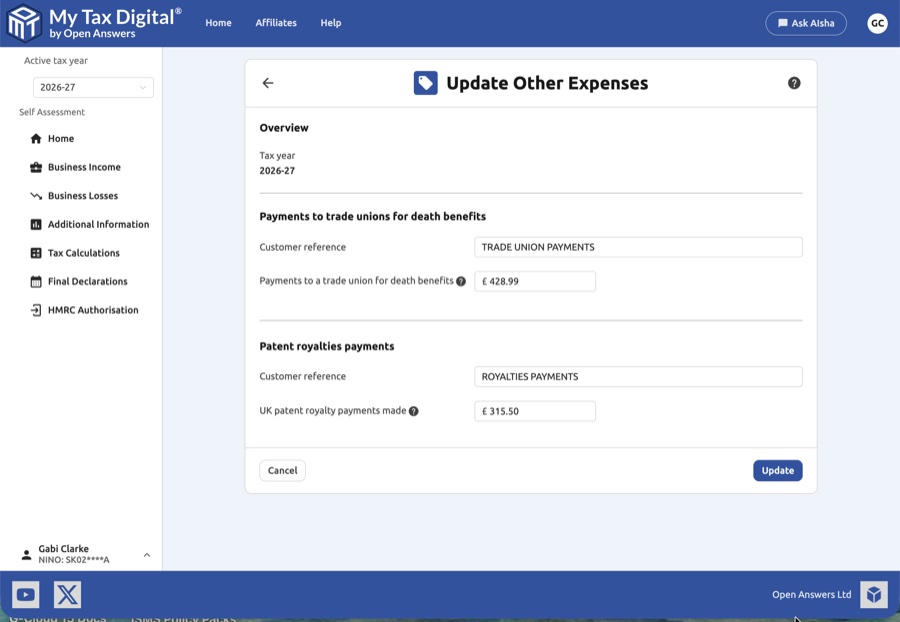
Task: Open Ask Aisha
Action: pyautogui.click(x=806, y=23)
